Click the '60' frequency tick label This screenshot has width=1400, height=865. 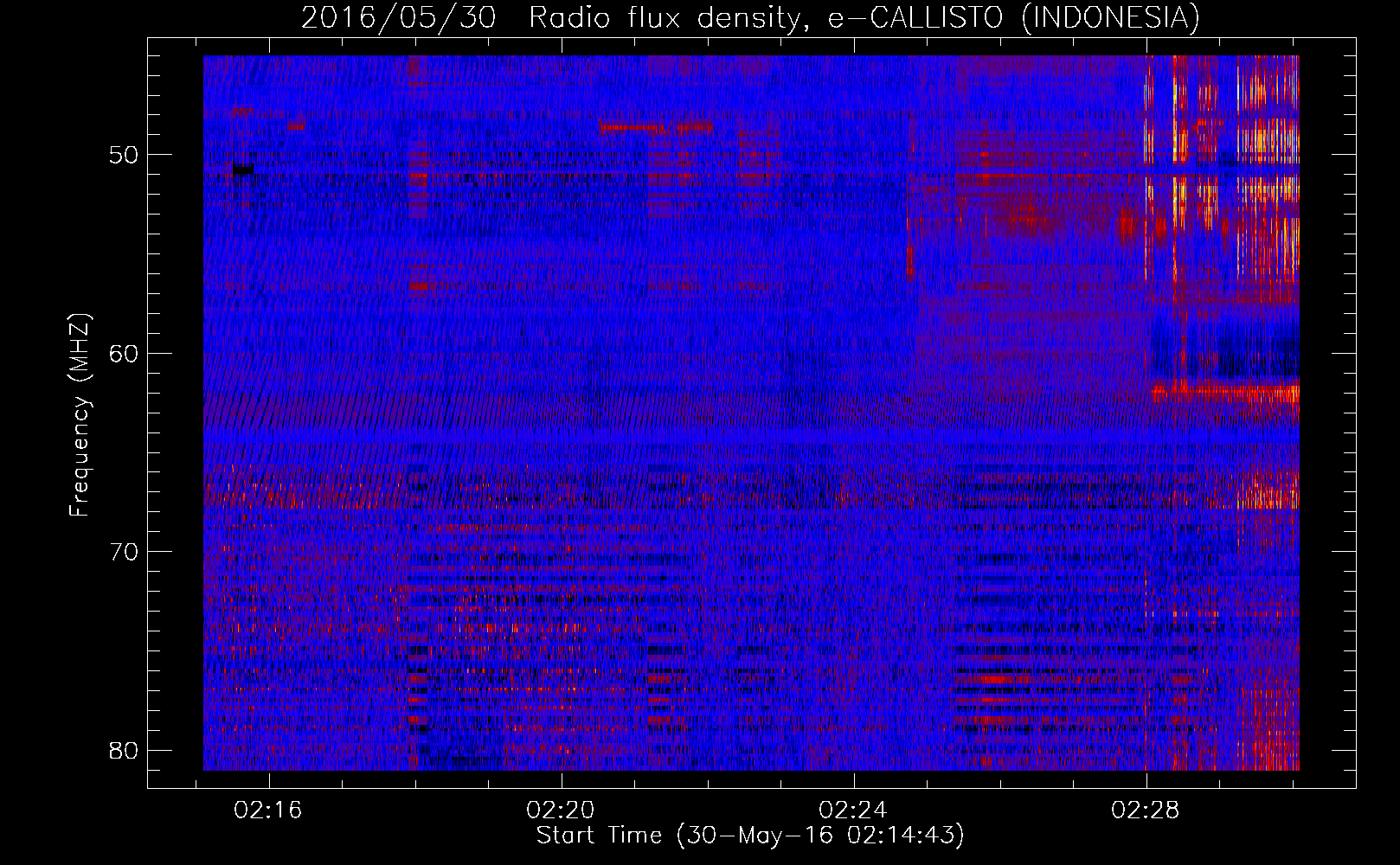tap(124, 353)
